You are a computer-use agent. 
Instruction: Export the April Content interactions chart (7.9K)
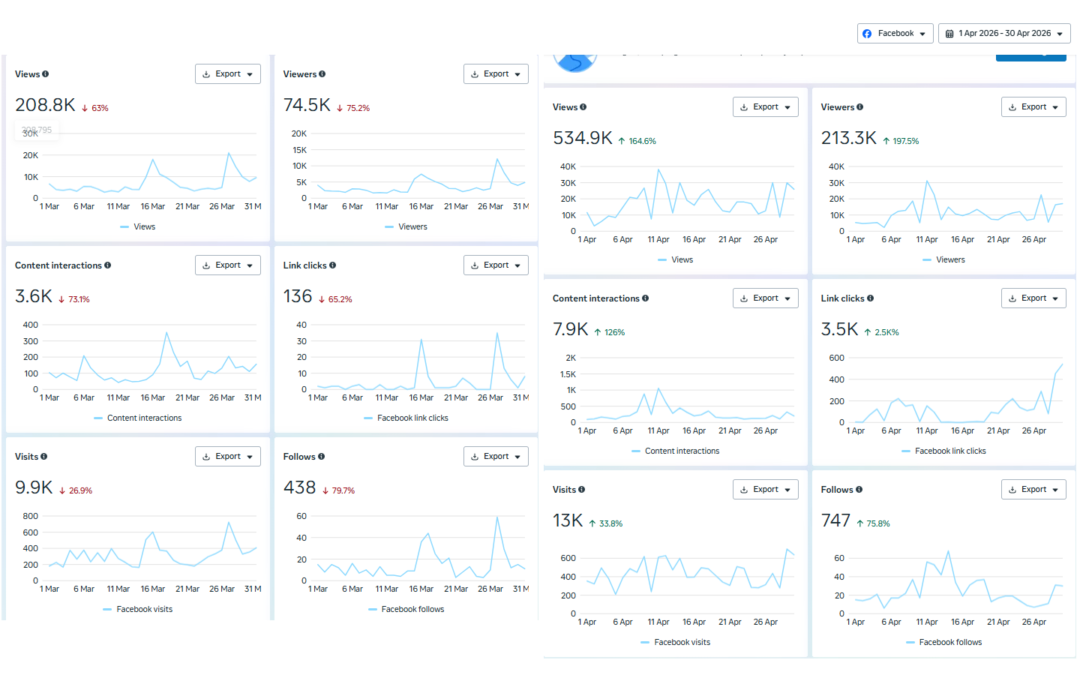[x=765, y=298]
